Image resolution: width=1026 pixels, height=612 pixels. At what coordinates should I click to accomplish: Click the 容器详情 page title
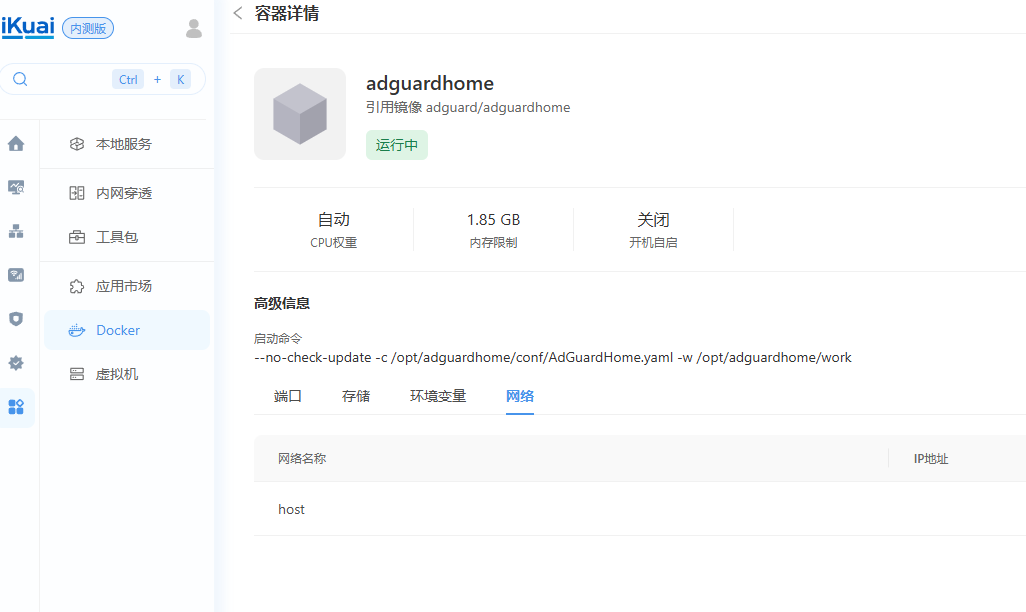[287, 13]
